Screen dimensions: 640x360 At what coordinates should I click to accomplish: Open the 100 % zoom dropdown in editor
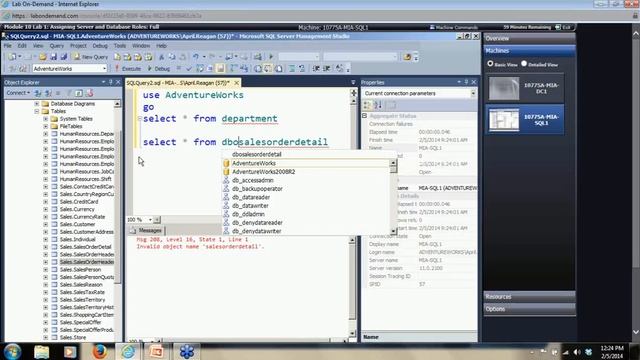click(150, 220)
